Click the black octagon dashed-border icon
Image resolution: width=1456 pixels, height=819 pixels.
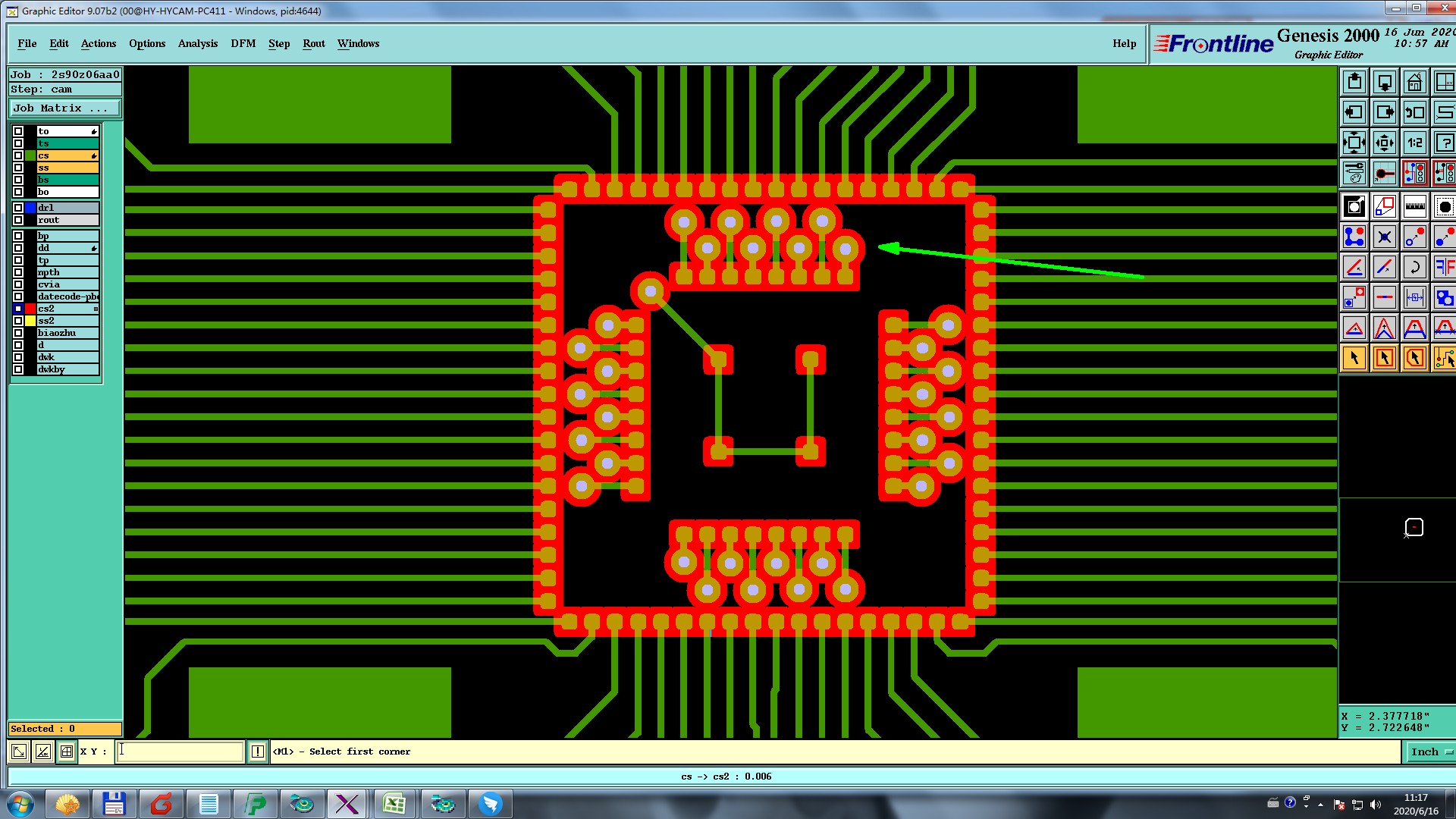click(1444, 206)
